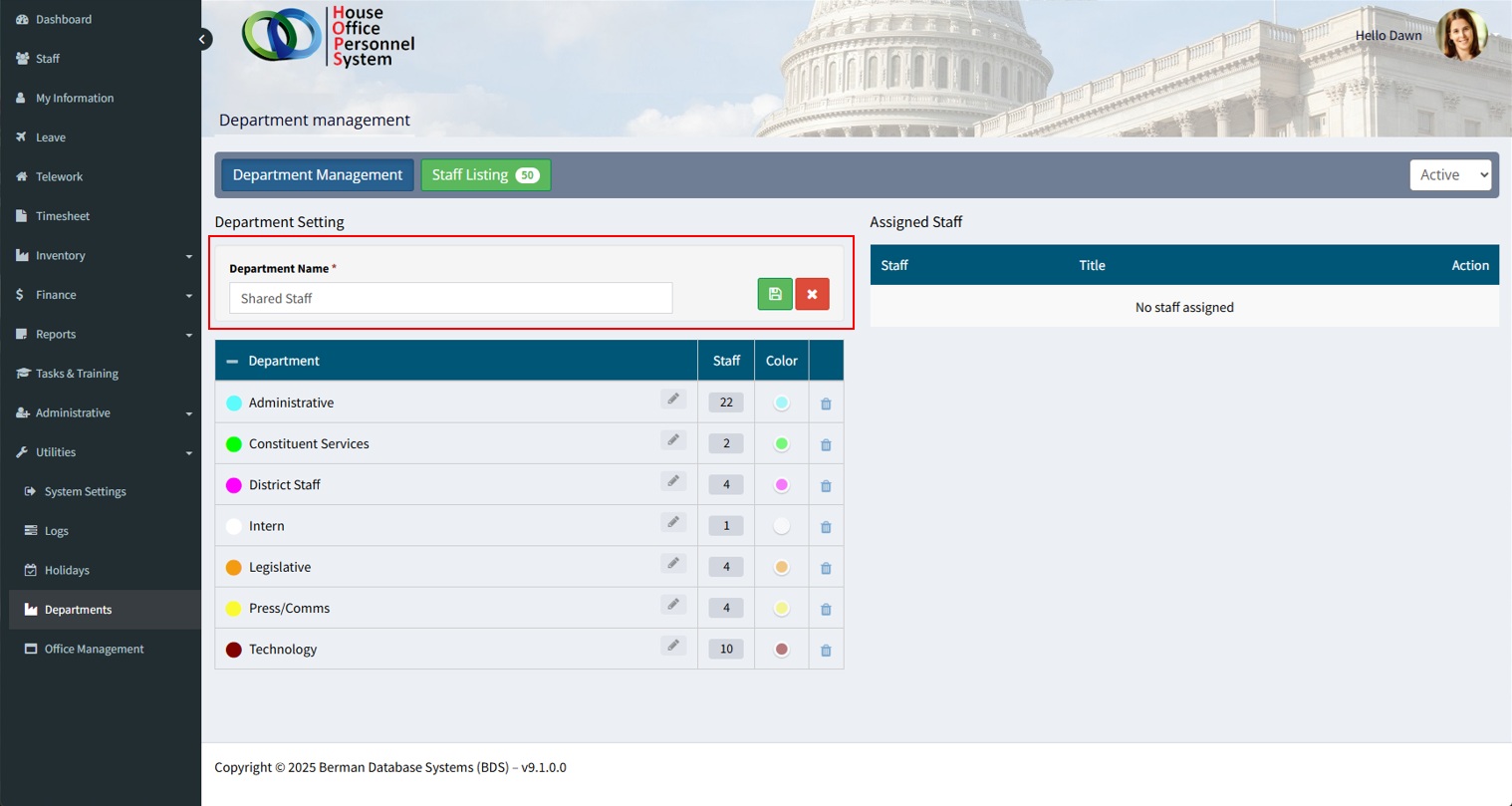
Task: Click trash icon for Constituent Services
Action: [x=826, y=445]
